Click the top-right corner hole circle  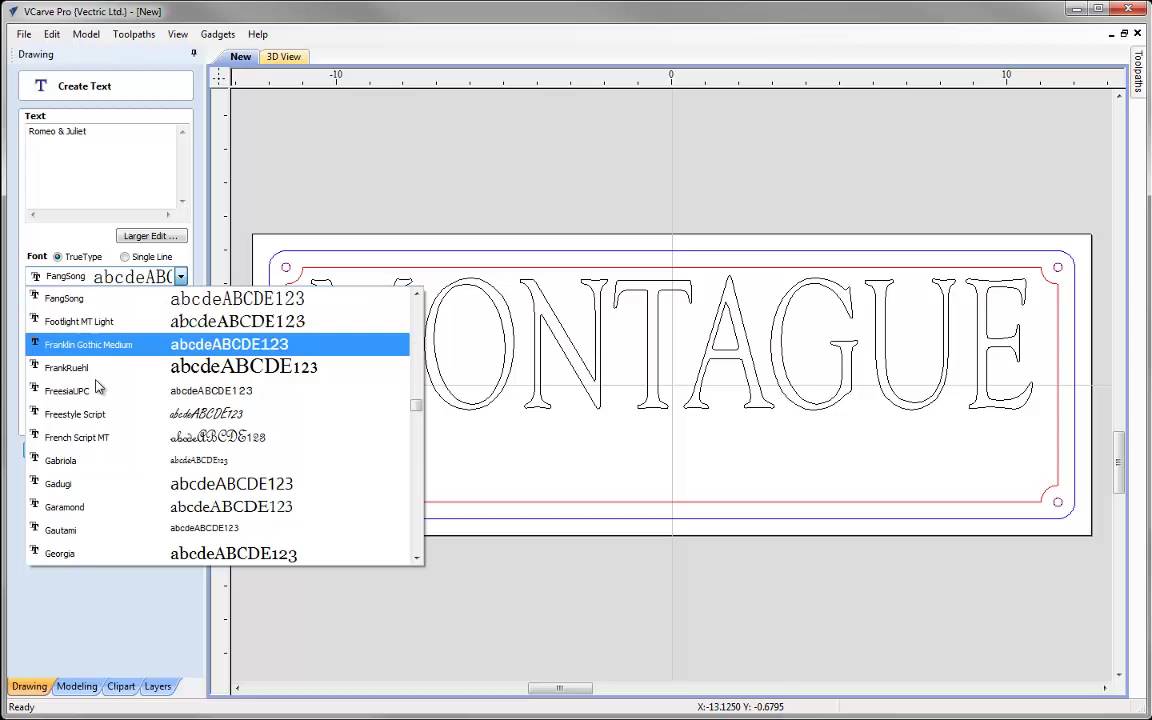click(x=1058, y=267)
